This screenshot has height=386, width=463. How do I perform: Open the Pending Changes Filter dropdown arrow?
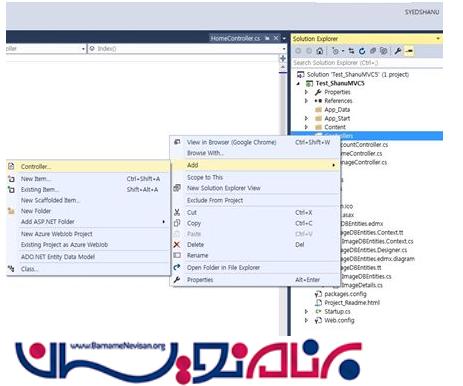[342, 51]
